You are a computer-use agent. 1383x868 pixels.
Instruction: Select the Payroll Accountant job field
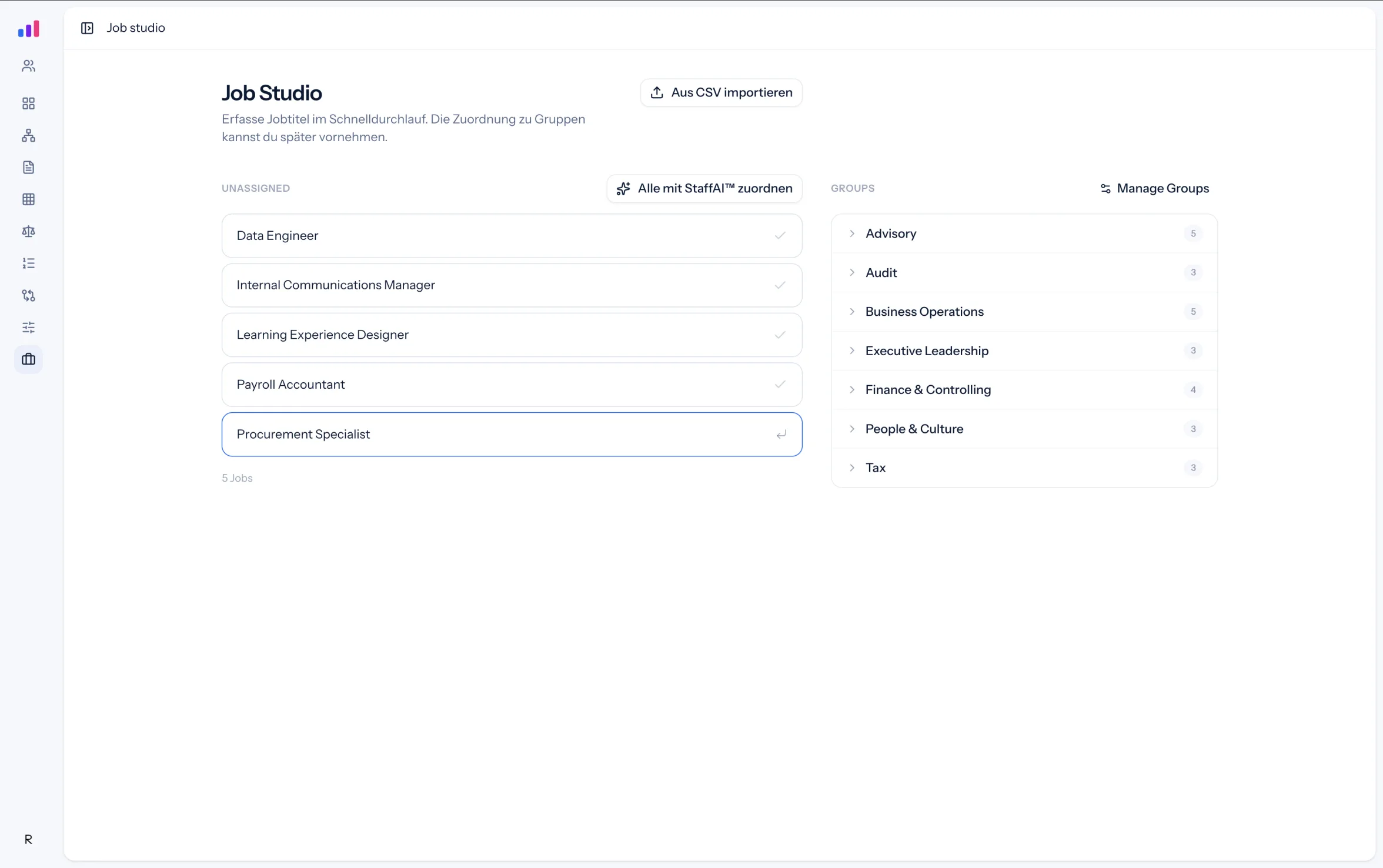512,385
